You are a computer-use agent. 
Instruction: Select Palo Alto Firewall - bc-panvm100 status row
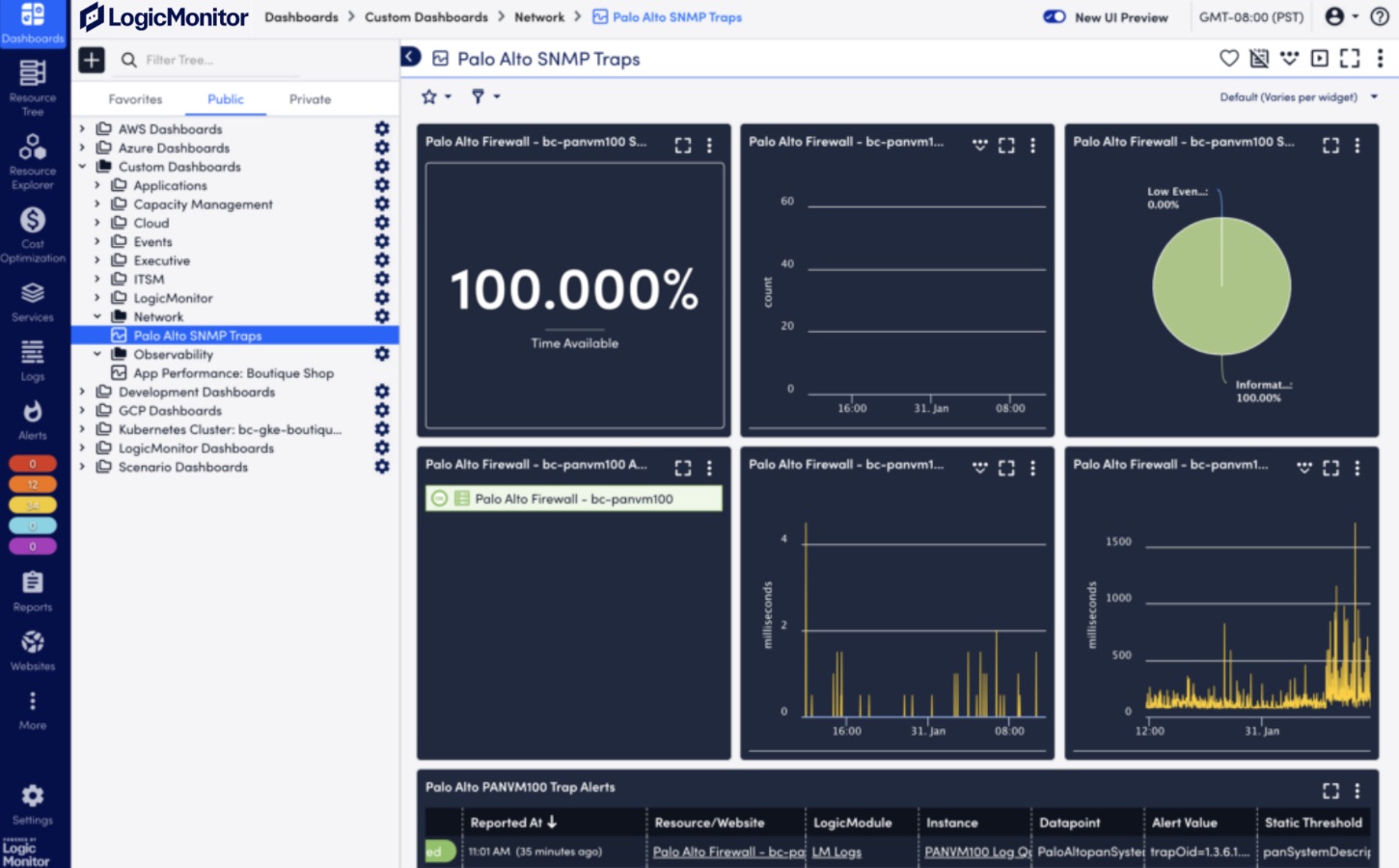pos(574,499)
